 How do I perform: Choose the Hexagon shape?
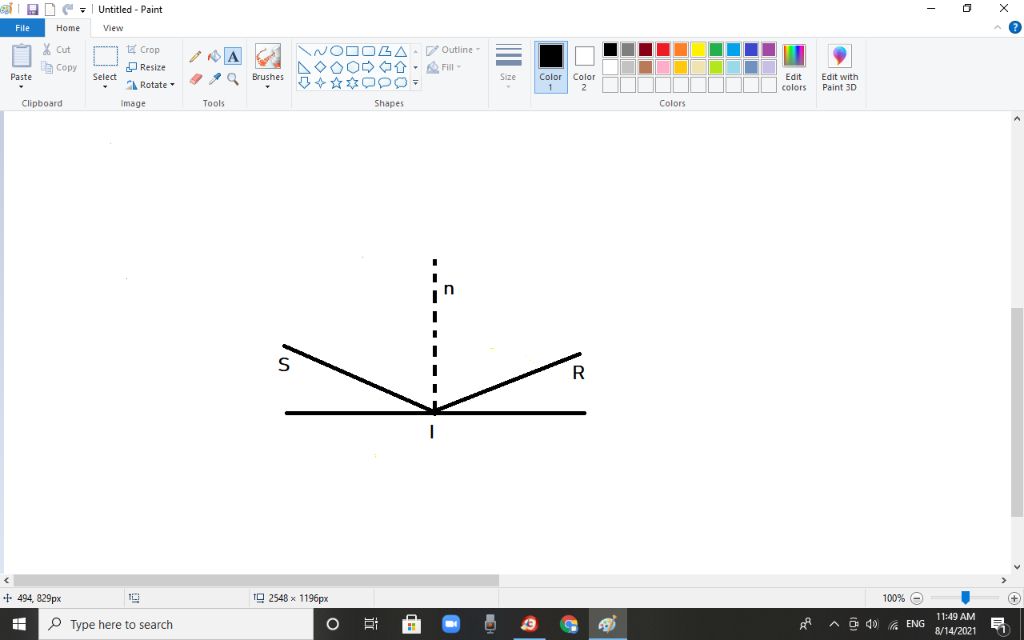352,67
